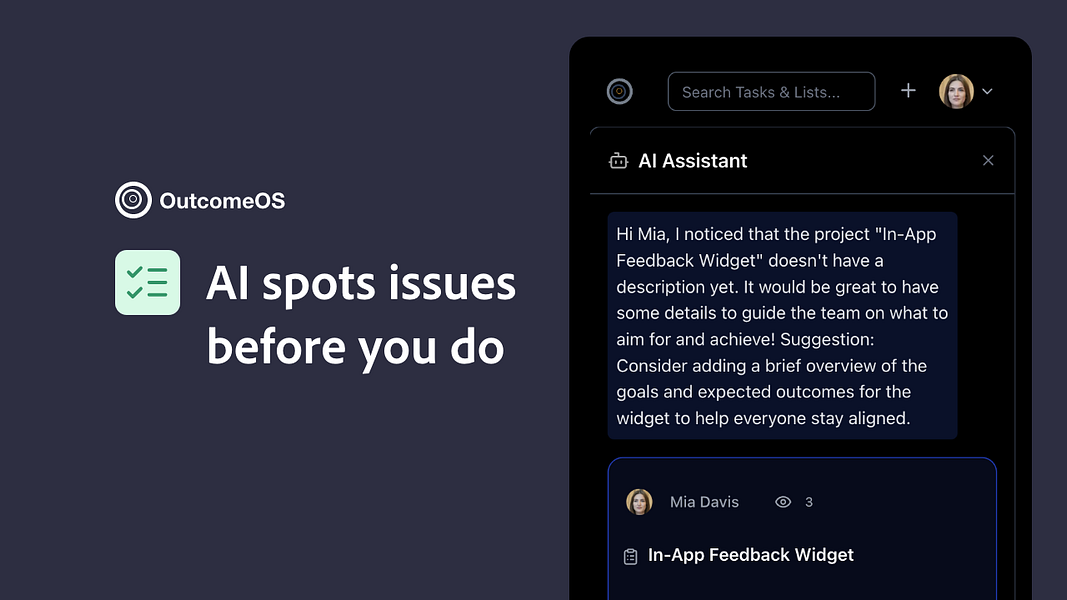The width and height of the screenshot is (1067, 600).
Task: Click the large OutcomeOS brand logo at left
Action: tap(133, 201)
